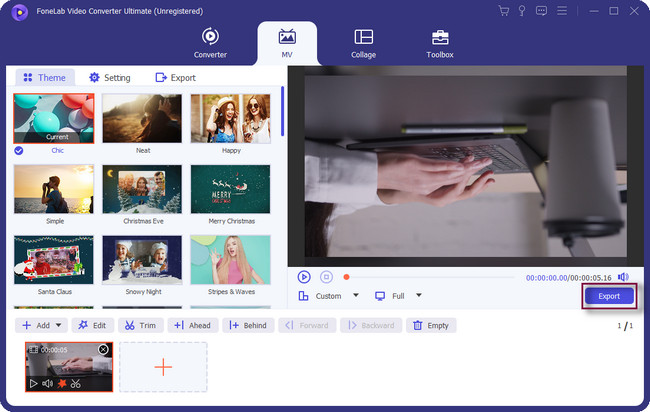Click the aspect ratio icon beside Custom

click(303, 296)
